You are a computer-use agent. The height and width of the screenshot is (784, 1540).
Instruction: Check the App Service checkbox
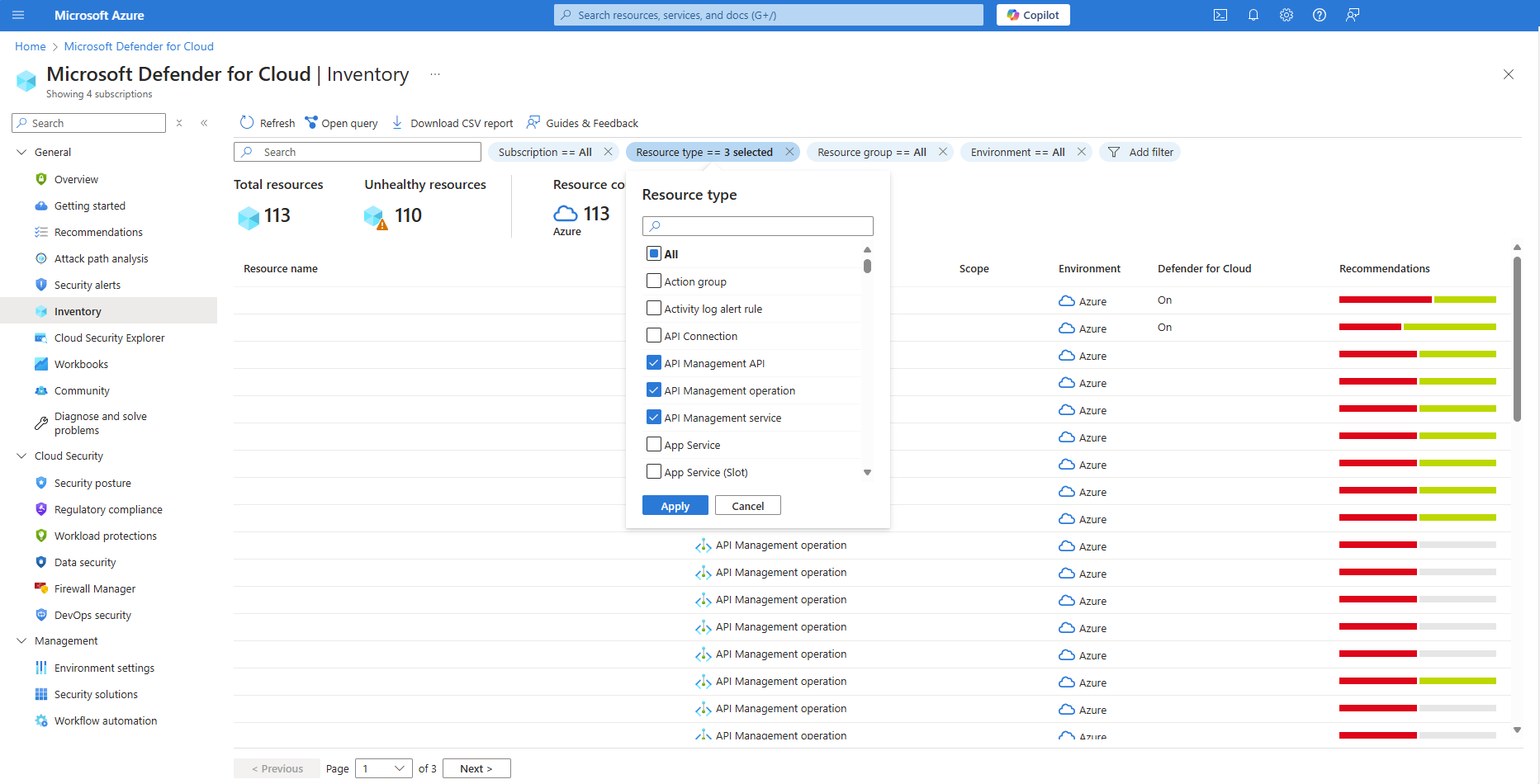654,444
